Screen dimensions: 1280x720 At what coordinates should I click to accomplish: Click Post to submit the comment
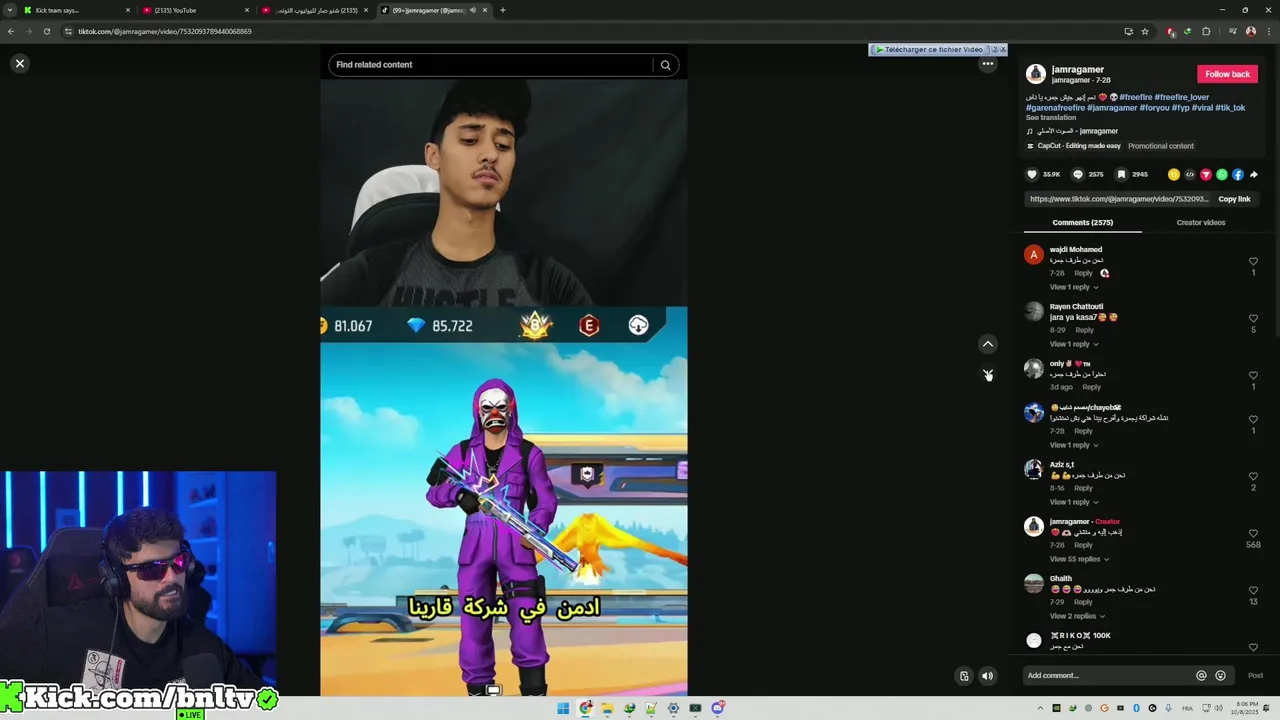(x=1255, y=676)
